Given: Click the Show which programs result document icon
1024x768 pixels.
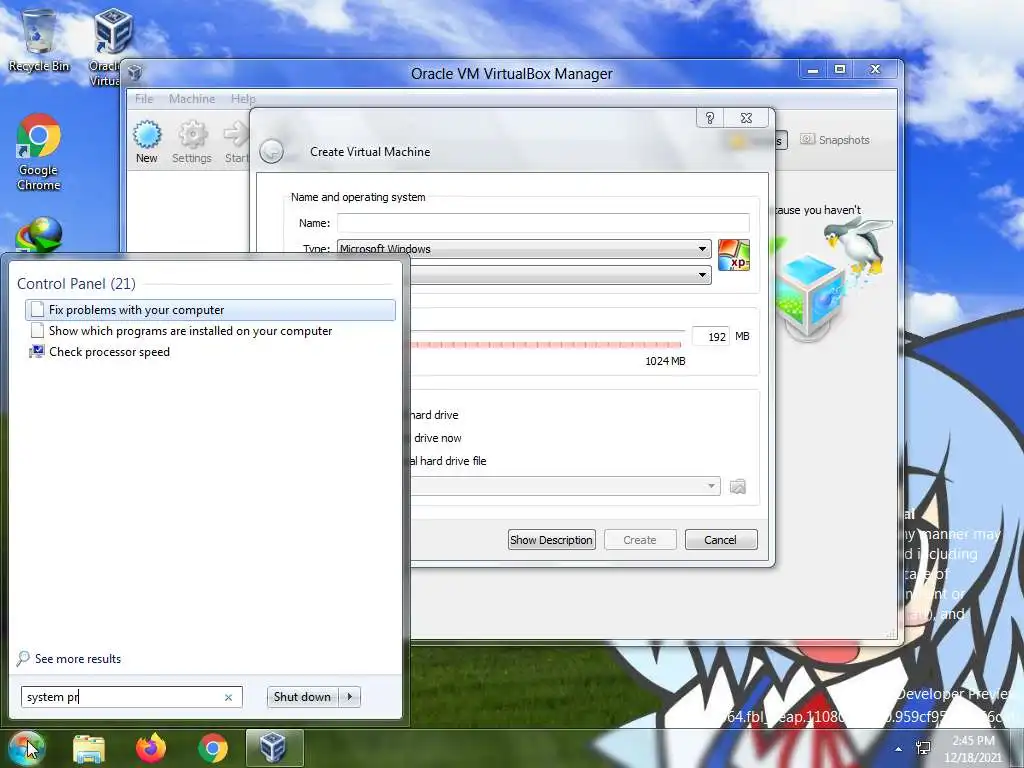Looking at the screenshot, I should (x=37, y=330).
